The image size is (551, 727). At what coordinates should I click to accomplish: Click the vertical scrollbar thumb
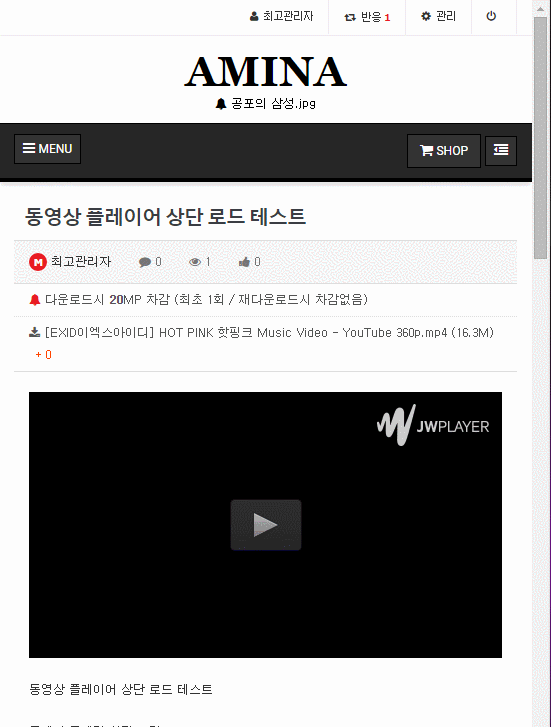pos(540,138)
